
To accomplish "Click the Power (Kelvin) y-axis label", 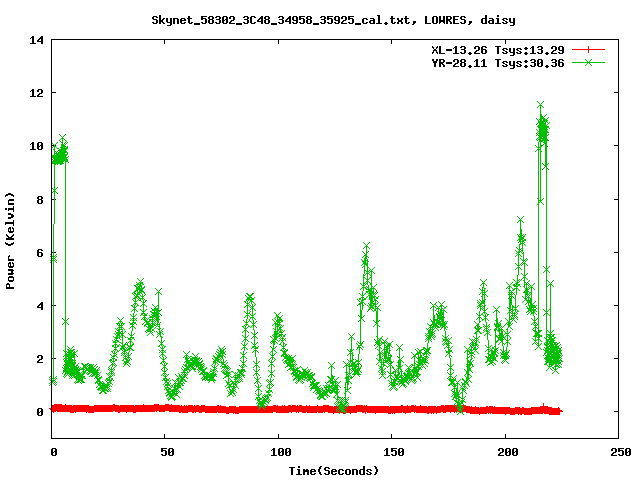I will coord(10,241).
